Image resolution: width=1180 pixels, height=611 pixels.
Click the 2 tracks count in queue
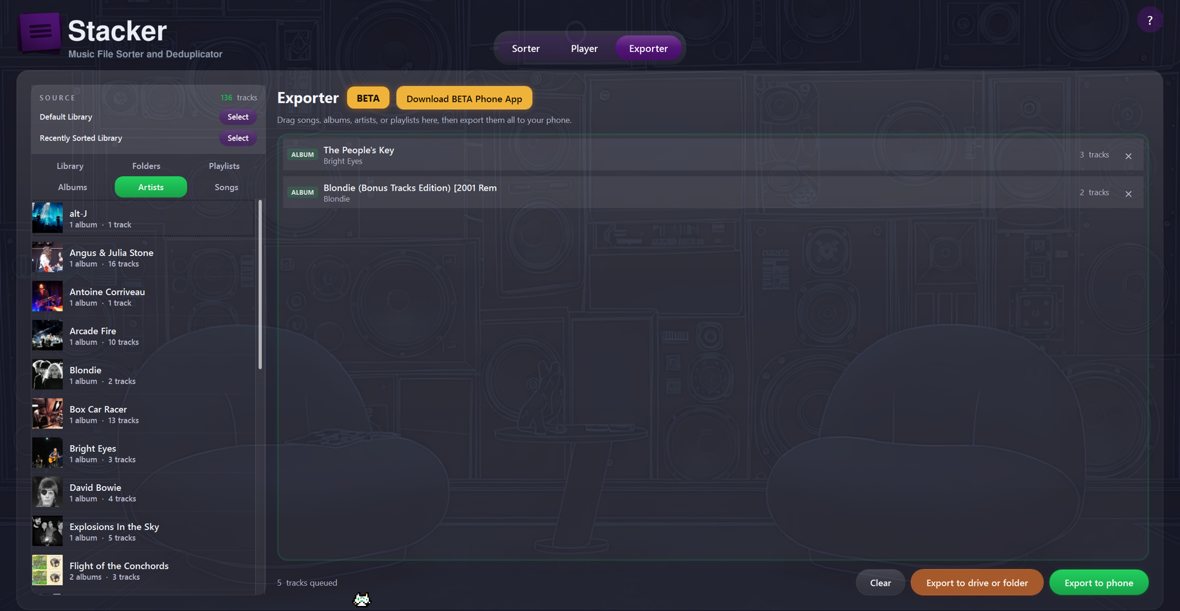(x=1094, y=193)
